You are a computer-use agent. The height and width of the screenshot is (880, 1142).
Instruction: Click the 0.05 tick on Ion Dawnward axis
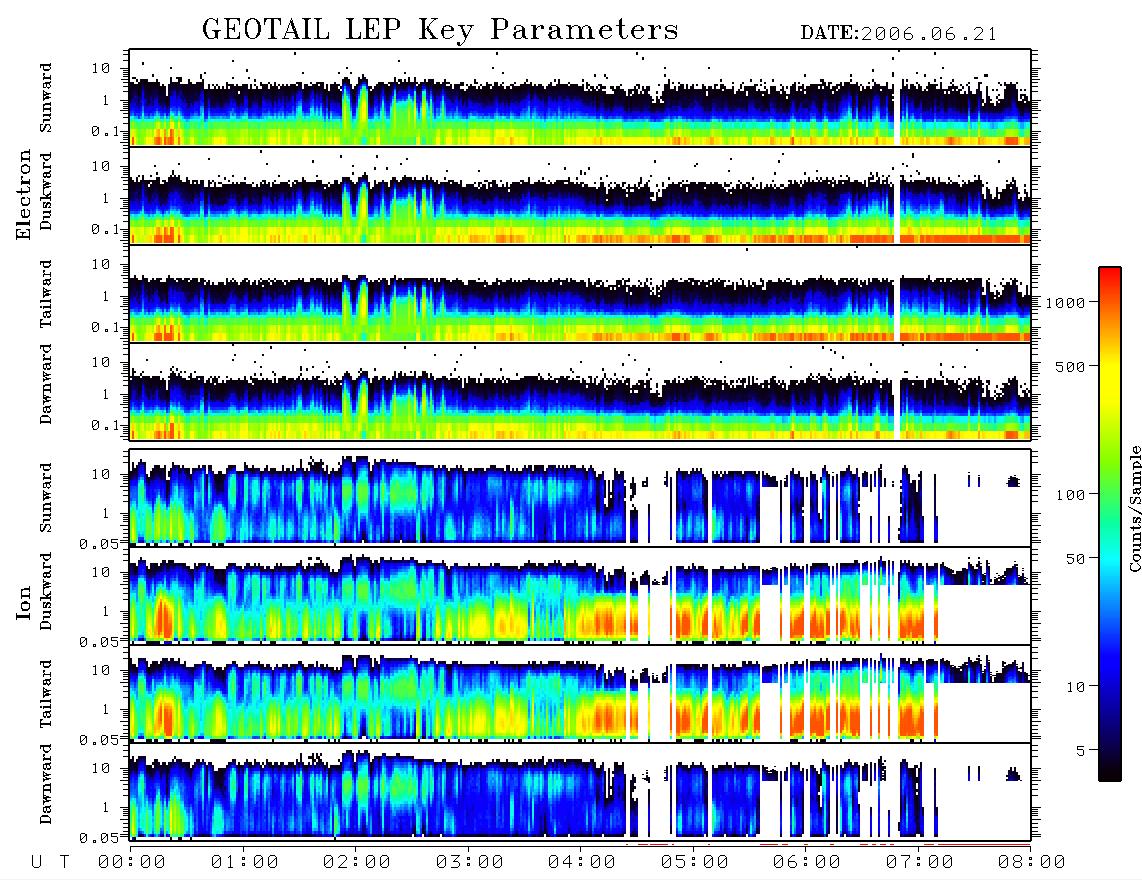click(98, 838)
